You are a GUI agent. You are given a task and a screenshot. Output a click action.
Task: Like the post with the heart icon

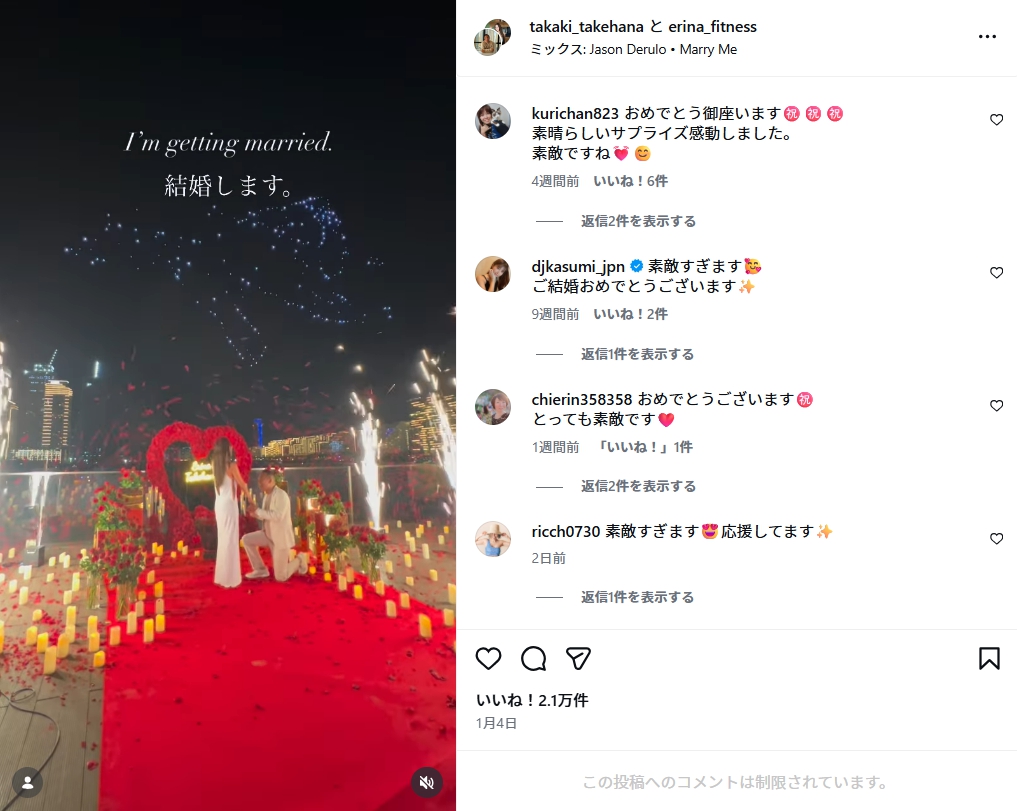[x=488, y=659]
